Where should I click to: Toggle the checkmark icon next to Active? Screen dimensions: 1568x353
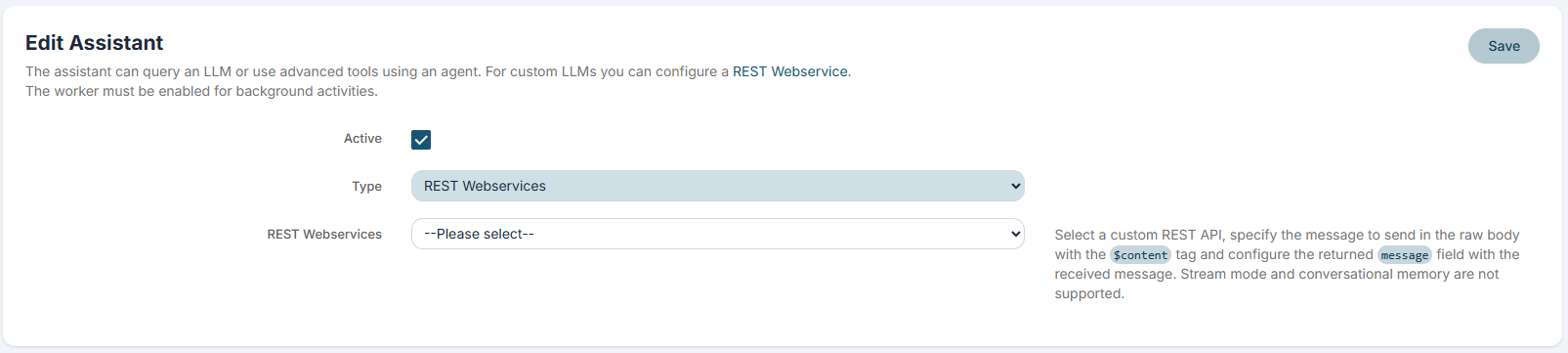421,140
